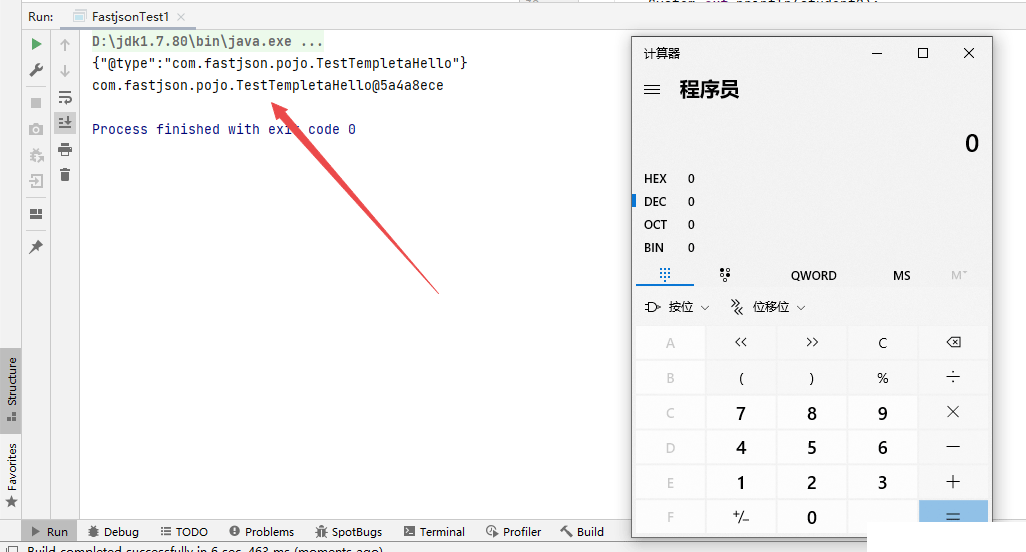Click right shift >> key
1026x552 pixels.
tap(812, 342)
